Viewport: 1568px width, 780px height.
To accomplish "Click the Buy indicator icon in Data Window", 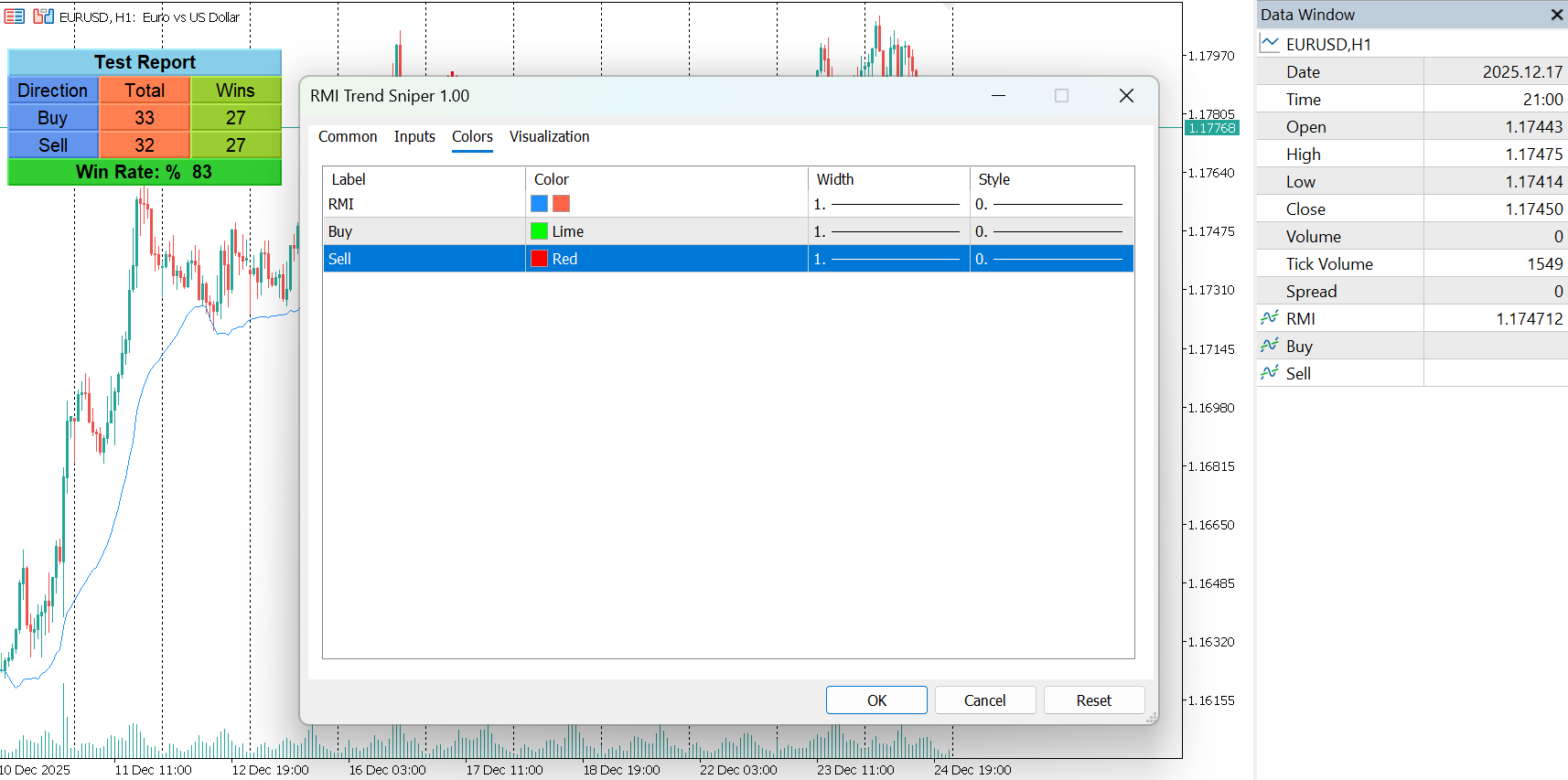I will (1270, 346).
